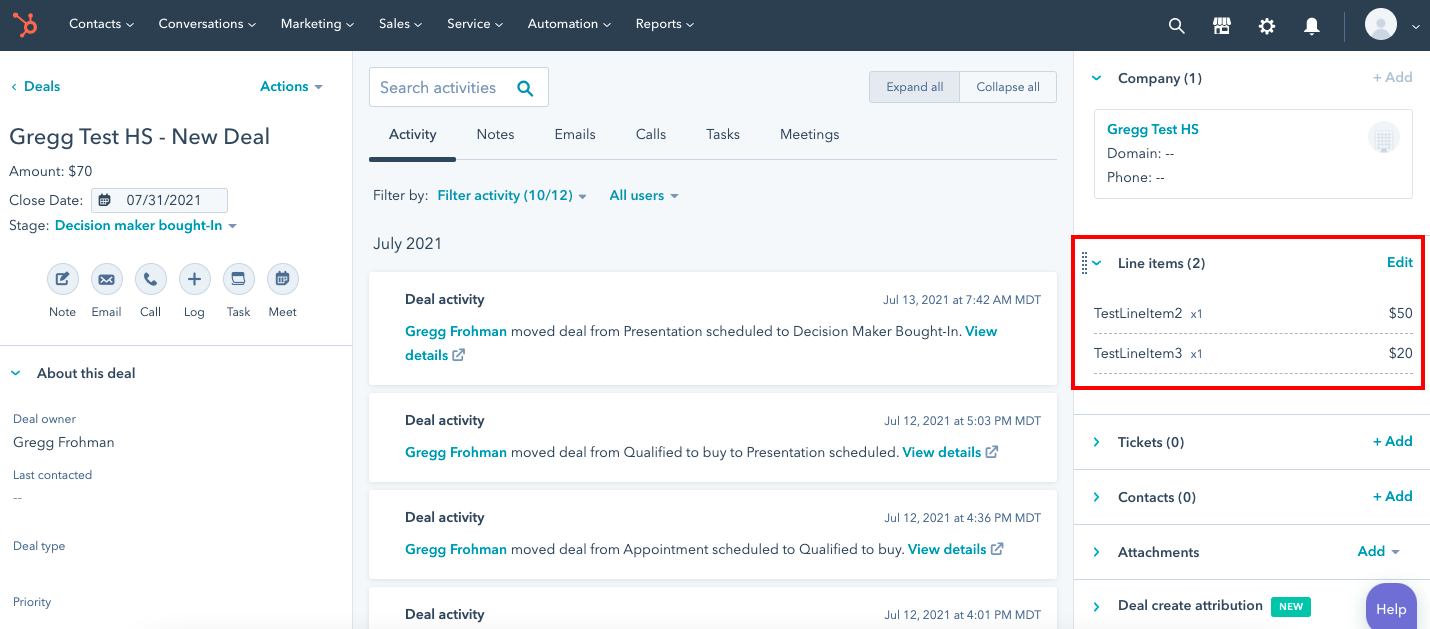
Task: Switch to the Calls tab
Action: coord(651,134)
